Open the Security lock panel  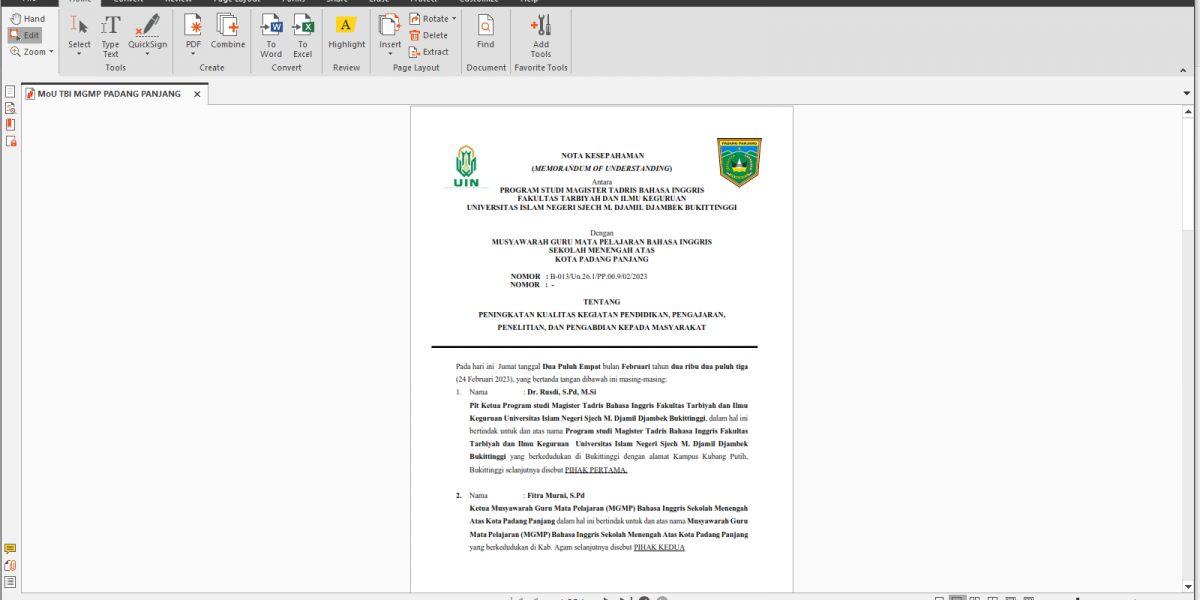(x=11, y=142)
